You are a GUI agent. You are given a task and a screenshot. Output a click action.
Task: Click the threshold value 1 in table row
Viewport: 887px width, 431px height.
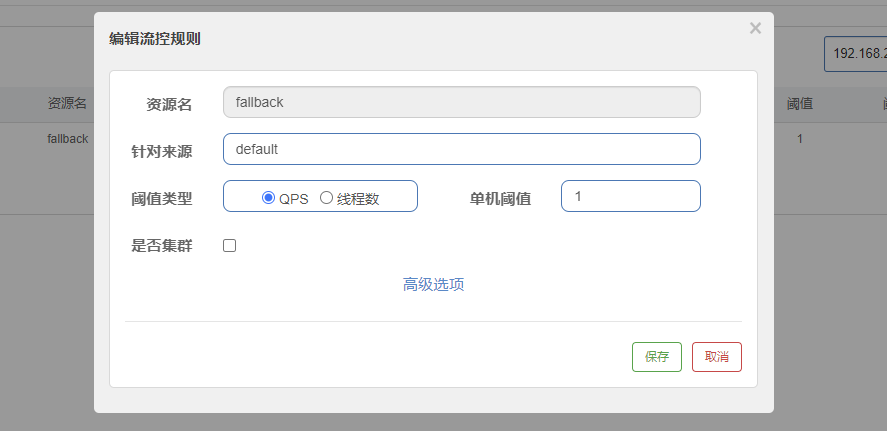799,139
